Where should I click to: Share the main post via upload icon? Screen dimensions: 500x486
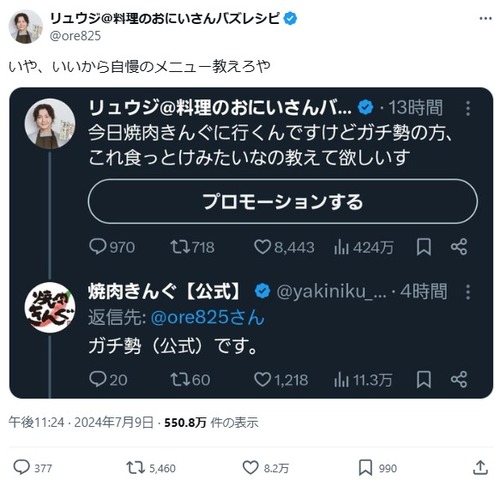pos(480,467)
